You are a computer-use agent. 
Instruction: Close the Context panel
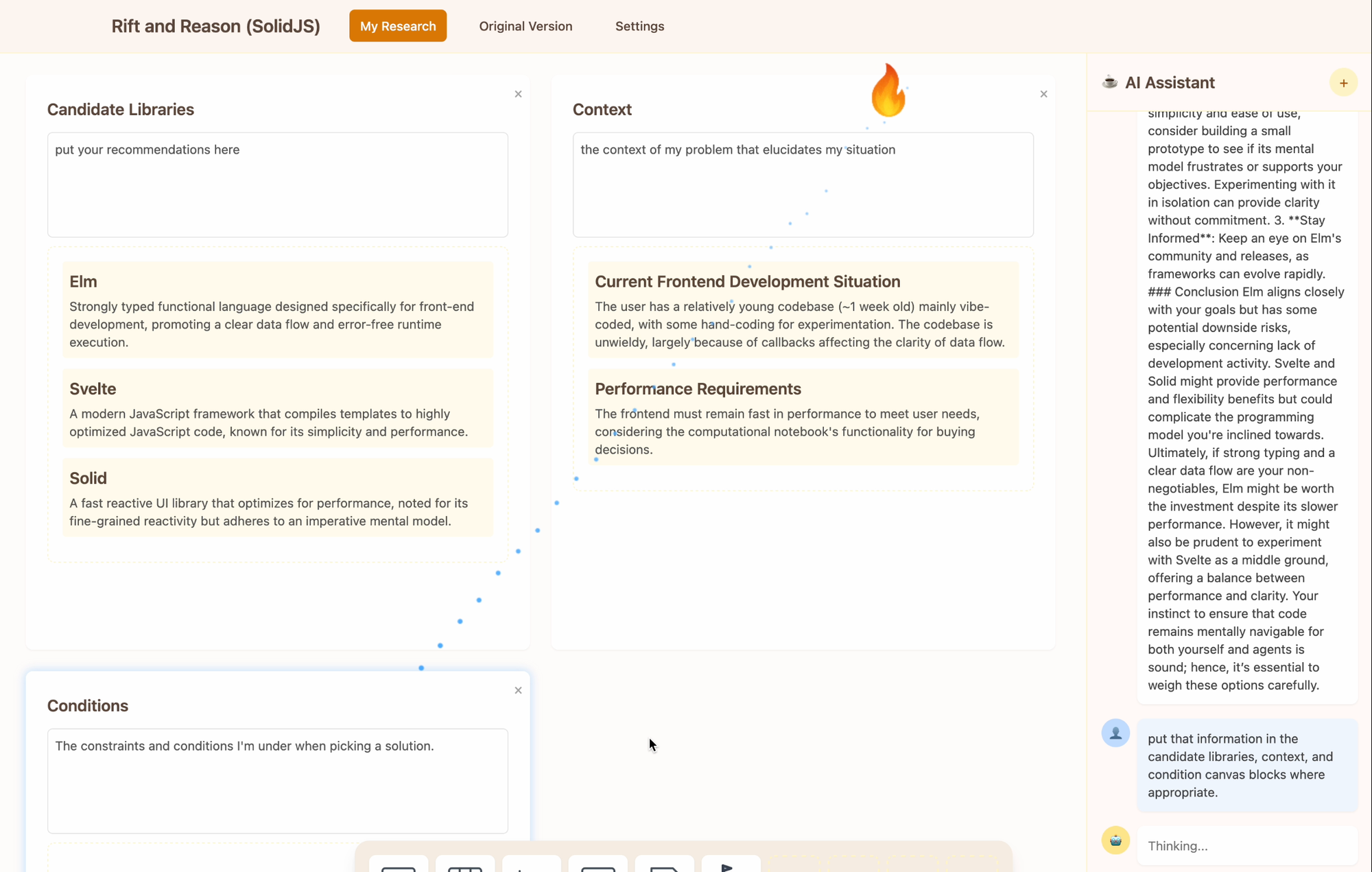click(1043, 94)
